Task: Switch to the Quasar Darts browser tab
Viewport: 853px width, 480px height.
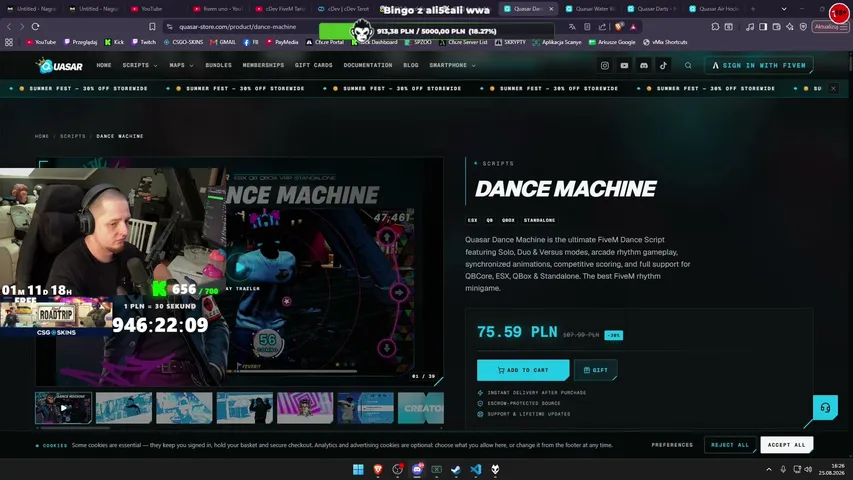Action: point(653,9)
